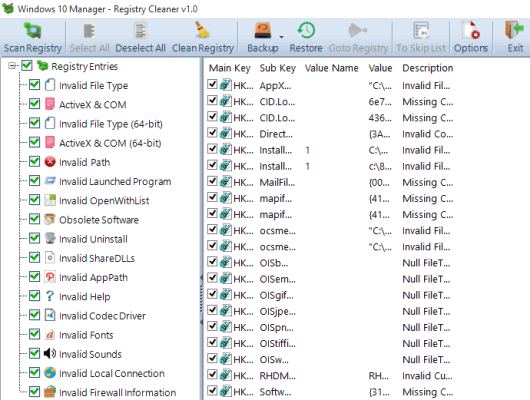Click the Invalid Cu... description cell
Viewport: 530px width, 400px height.
427,376
